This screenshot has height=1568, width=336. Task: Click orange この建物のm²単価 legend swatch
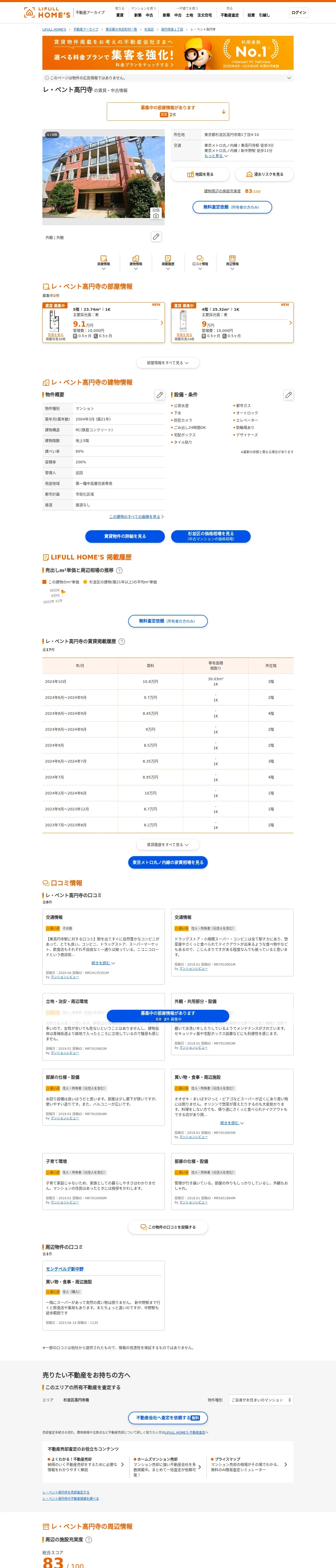pos(44,582)
